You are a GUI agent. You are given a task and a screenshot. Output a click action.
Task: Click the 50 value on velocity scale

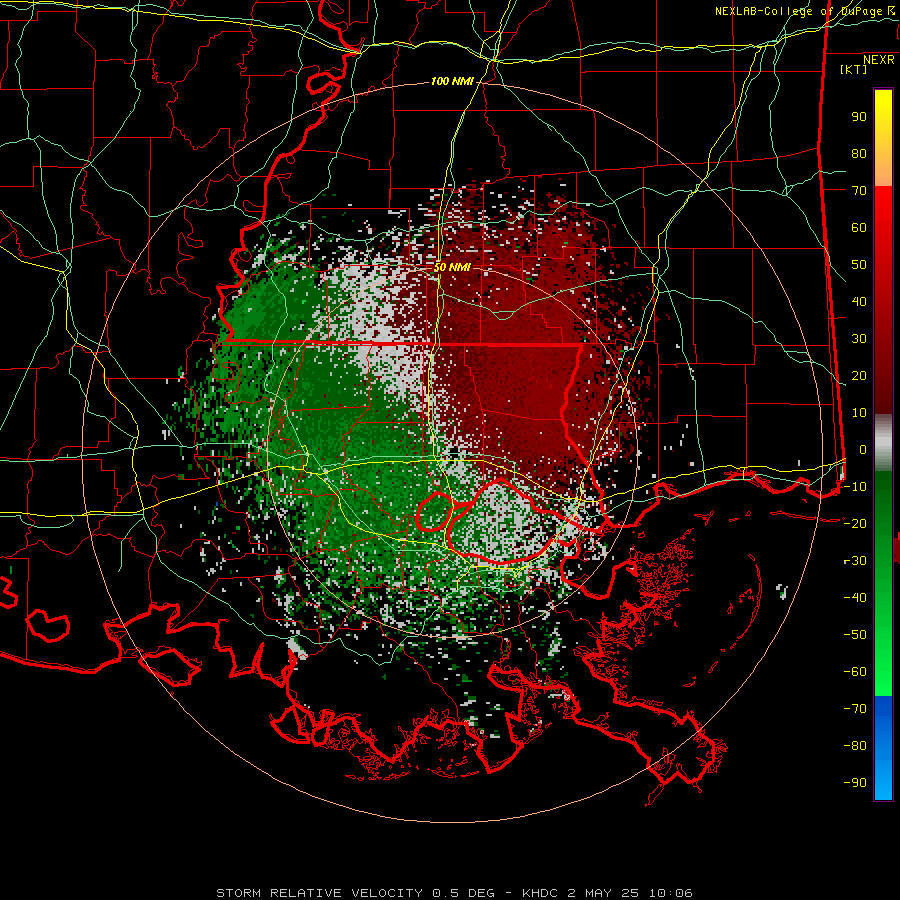point(859,265)
